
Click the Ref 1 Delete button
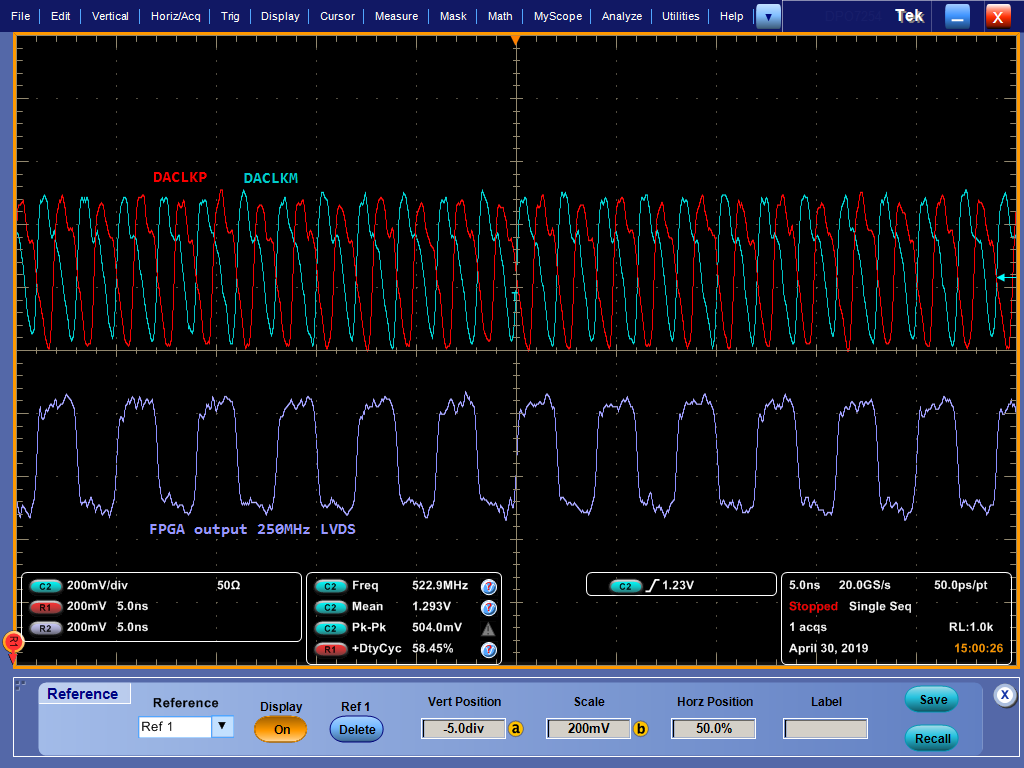pyautogui.click(x=357, y=729)
